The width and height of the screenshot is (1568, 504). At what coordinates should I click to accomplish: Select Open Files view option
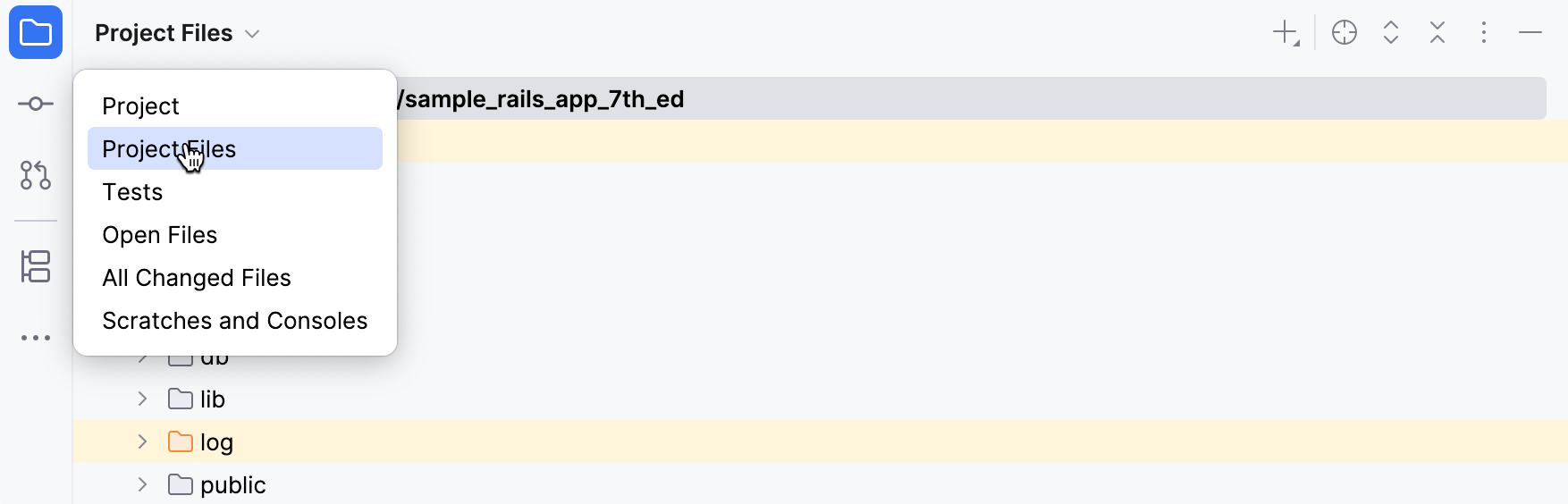pos(160,235)
